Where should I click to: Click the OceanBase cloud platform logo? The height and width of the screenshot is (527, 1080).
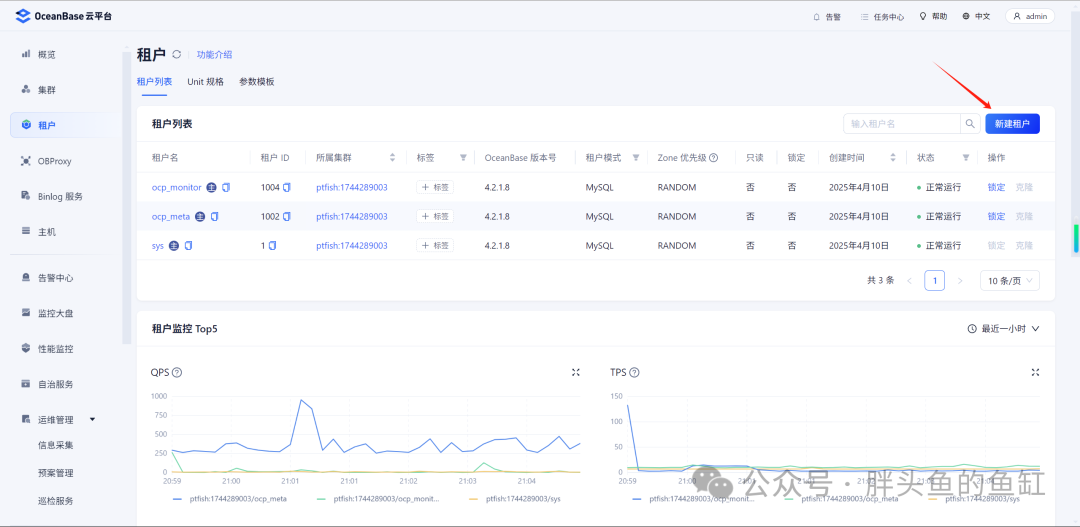tap(63, 16)
